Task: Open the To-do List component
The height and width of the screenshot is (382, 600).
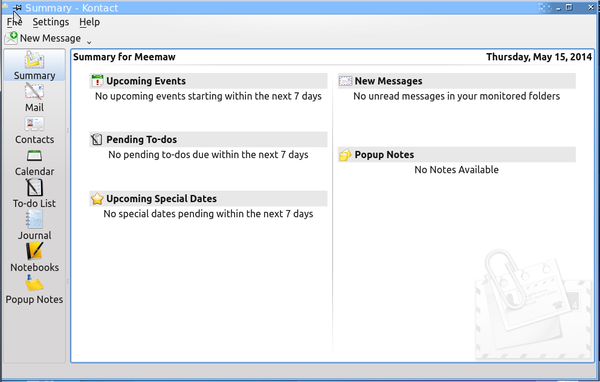Action: click(x=34, y=194)
